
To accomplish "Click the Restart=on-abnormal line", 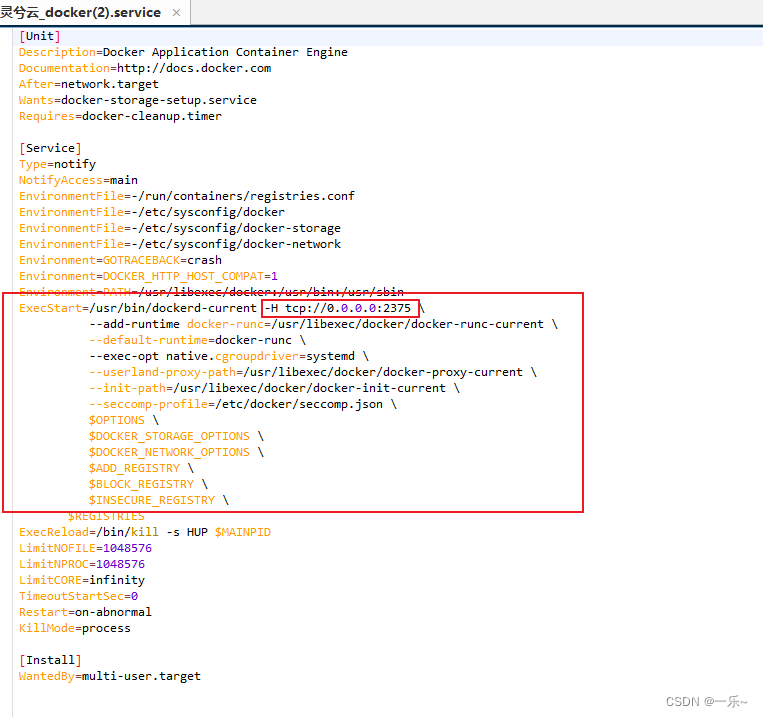I will [86, 613].
